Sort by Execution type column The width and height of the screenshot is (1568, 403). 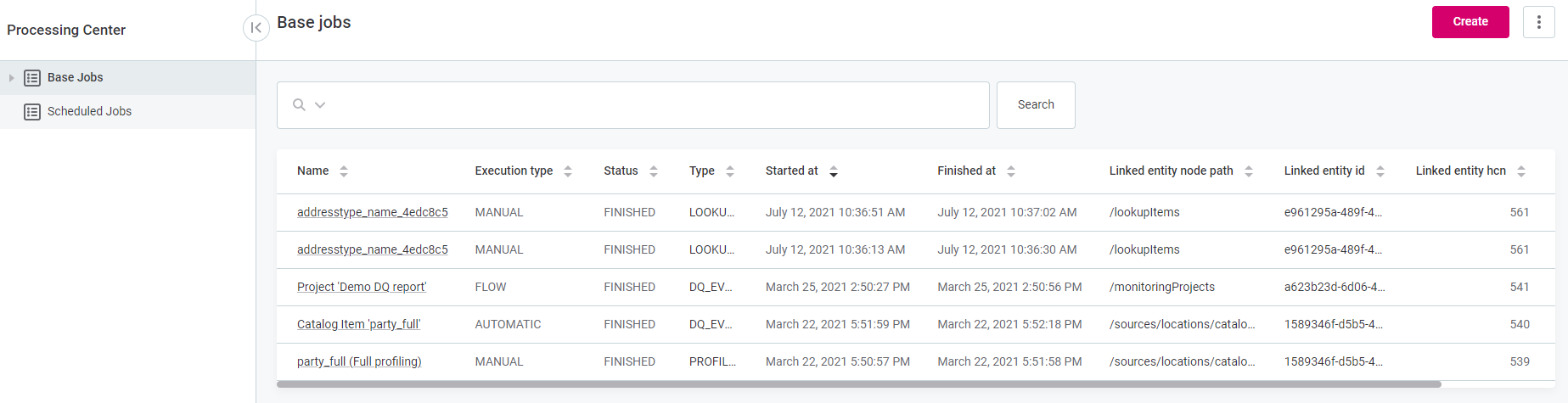(568, 171)
